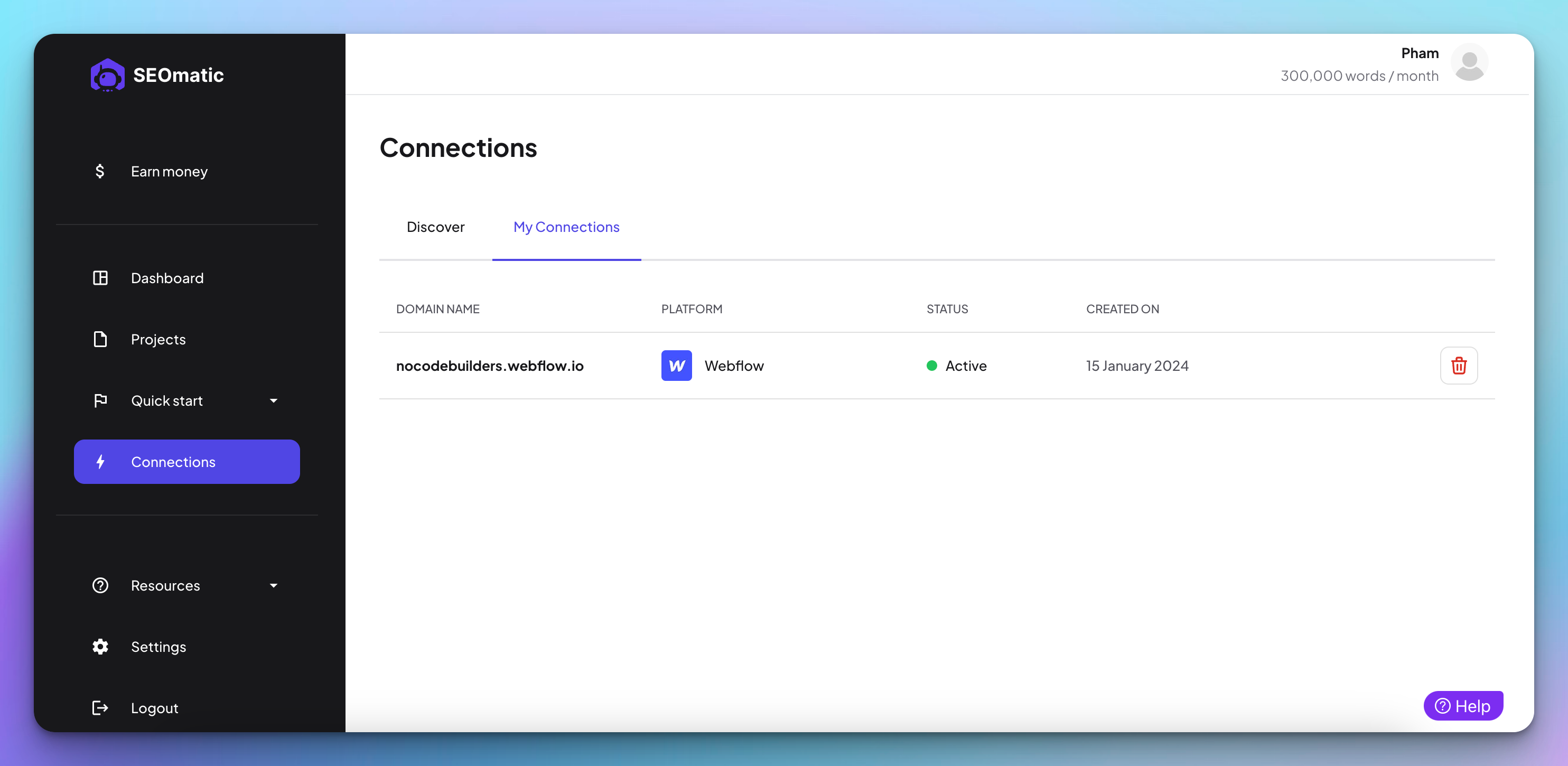1568x766 pixels.
Task: Click the Quick start flag icon
Action: click(x=100, y=400)
